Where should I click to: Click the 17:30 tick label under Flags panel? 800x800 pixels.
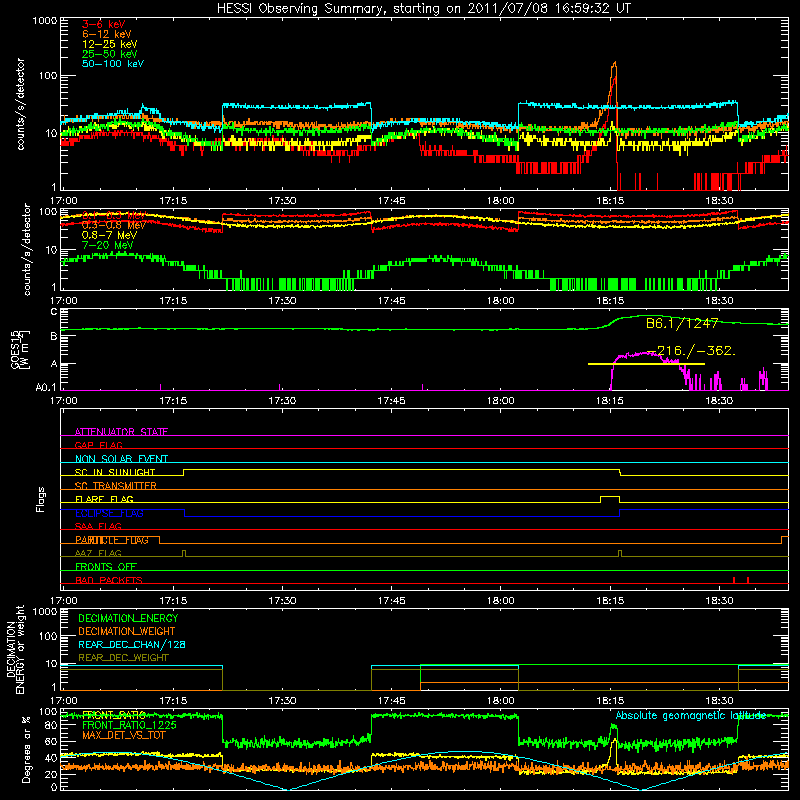[x=282, y=601]
